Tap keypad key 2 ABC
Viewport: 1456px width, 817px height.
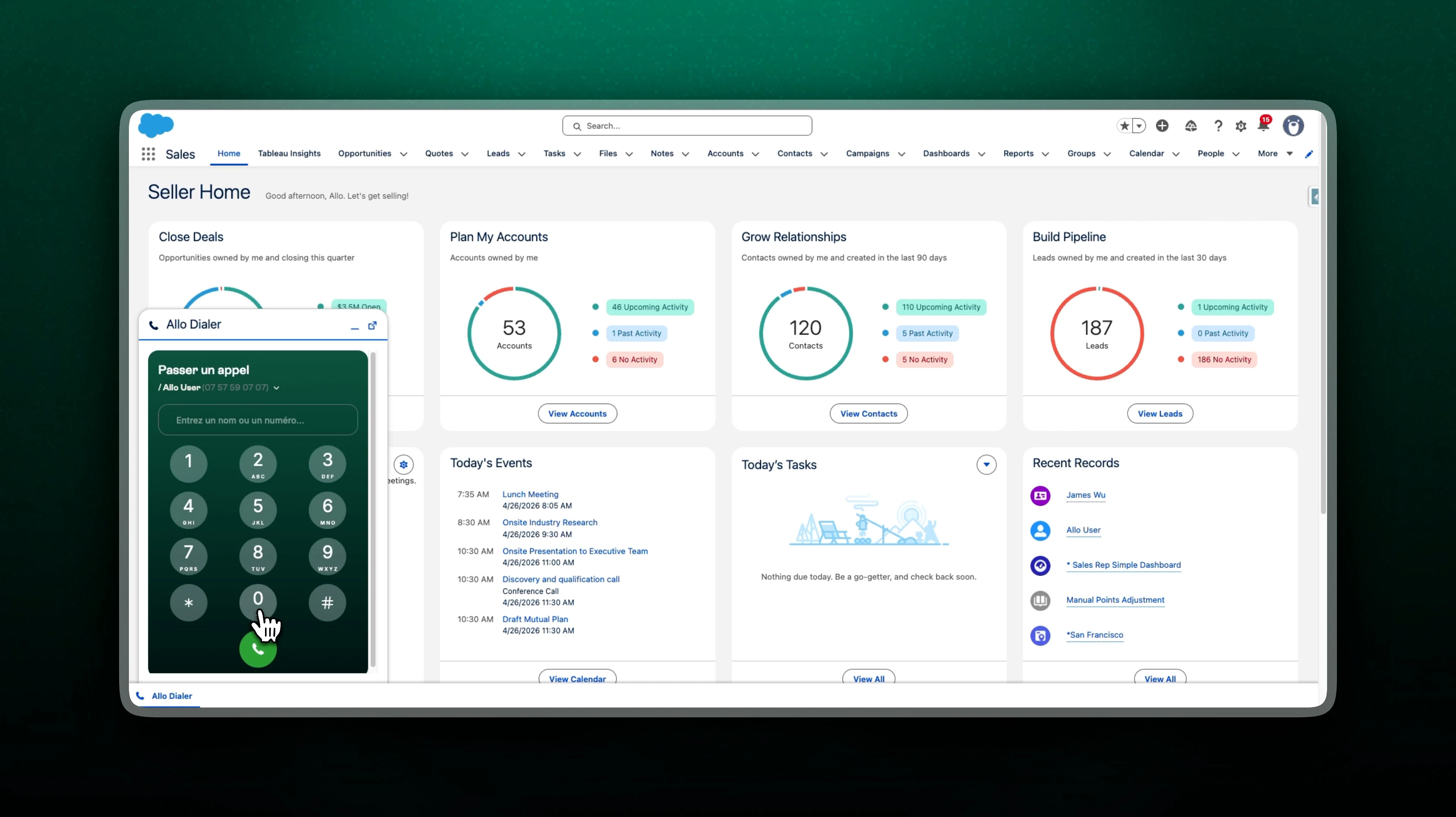258,463
